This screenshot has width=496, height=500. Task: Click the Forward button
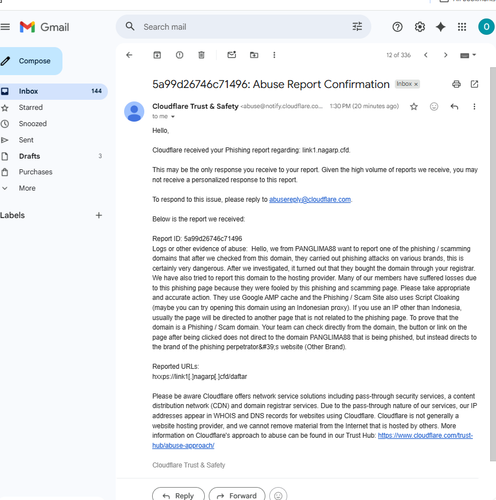click(237, 495)
